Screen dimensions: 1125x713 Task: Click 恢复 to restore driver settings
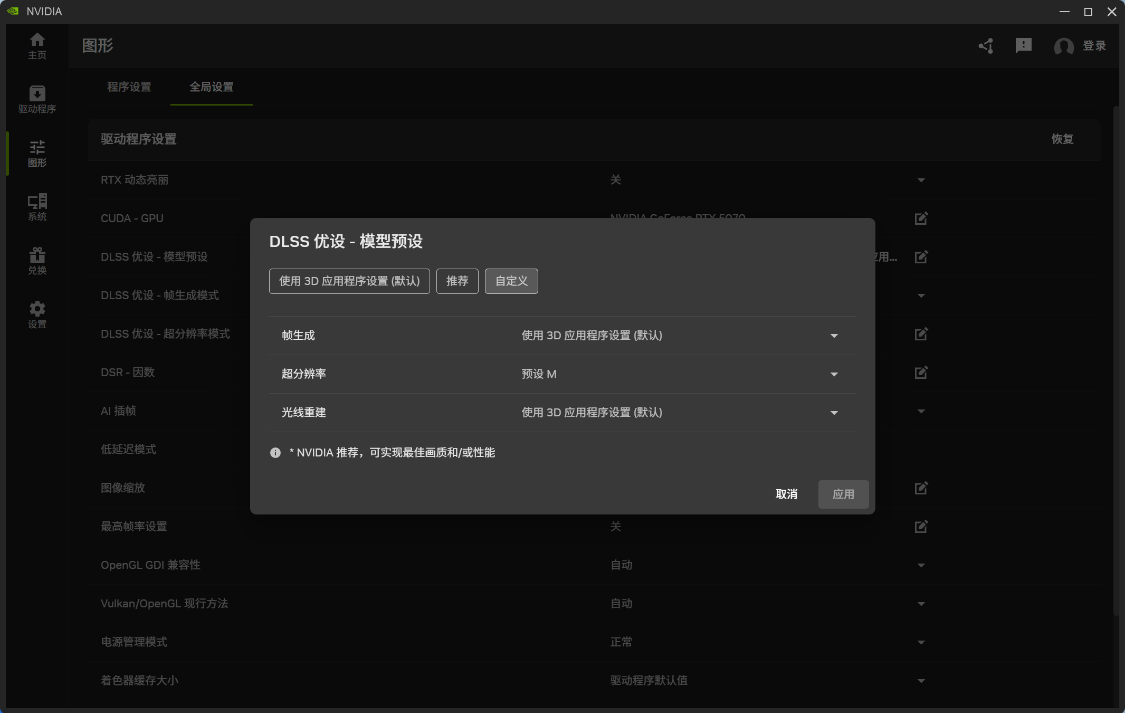(1063, 139)
